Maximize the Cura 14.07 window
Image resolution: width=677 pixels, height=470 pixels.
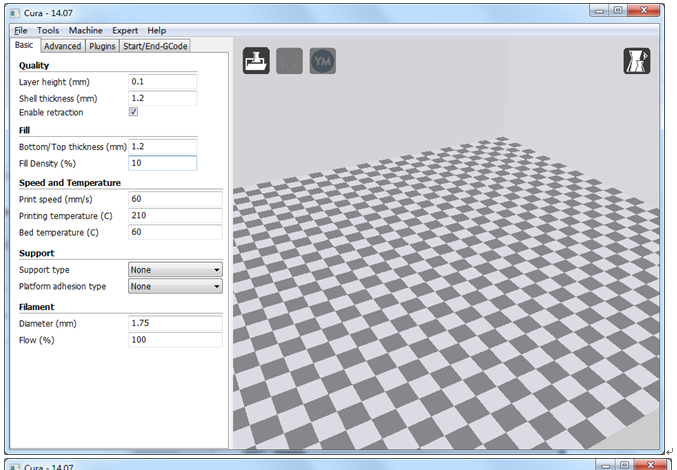click(618, 10)
